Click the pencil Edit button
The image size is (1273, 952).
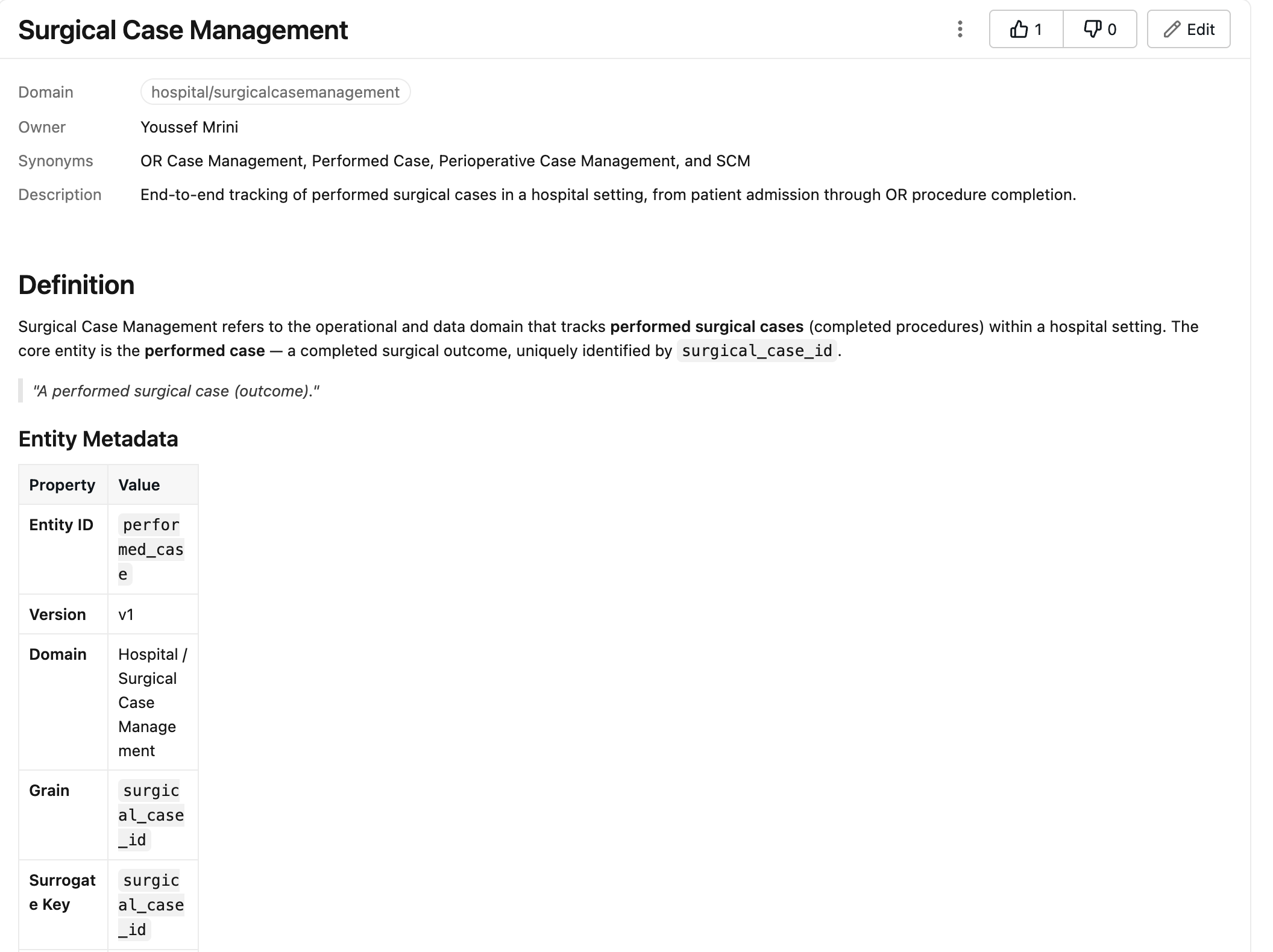click(1188, 29)
